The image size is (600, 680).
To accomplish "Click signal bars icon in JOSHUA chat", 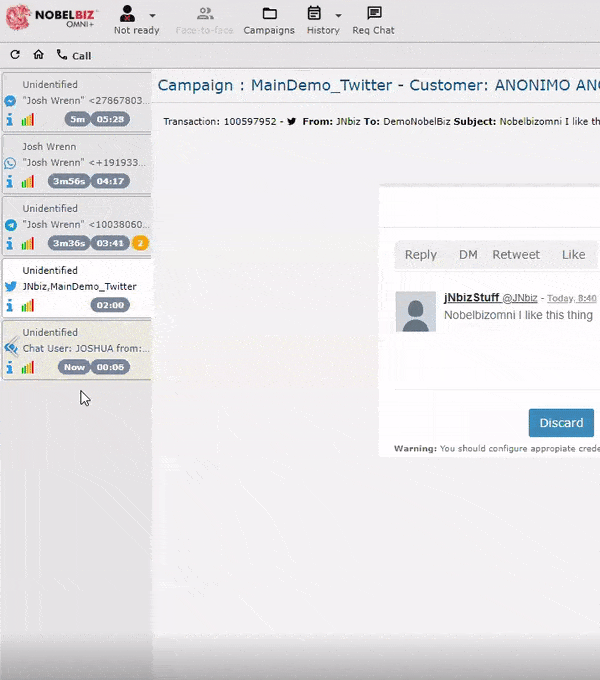I will point(28,367).
